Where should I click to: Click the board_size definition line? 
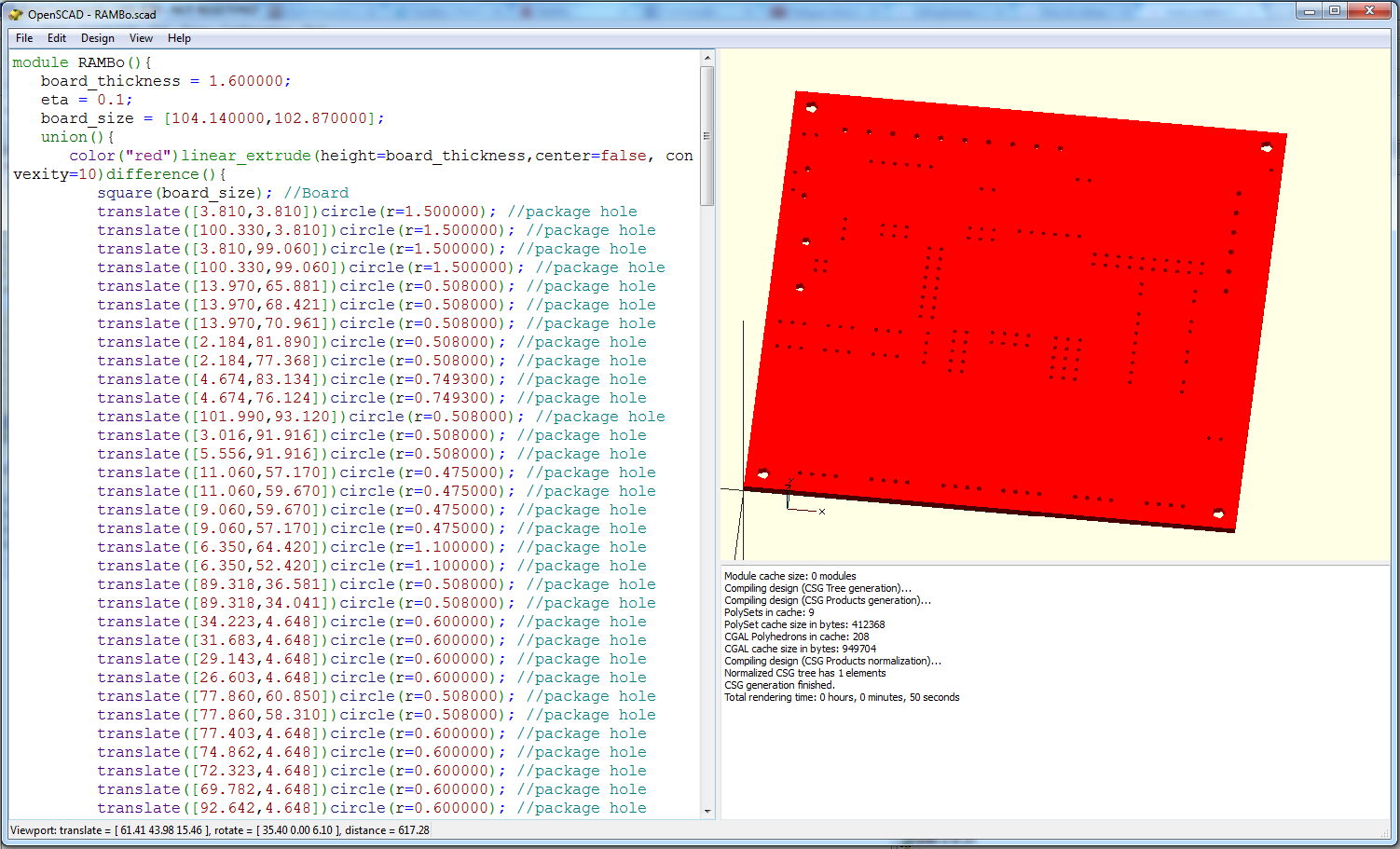(213, 118)
